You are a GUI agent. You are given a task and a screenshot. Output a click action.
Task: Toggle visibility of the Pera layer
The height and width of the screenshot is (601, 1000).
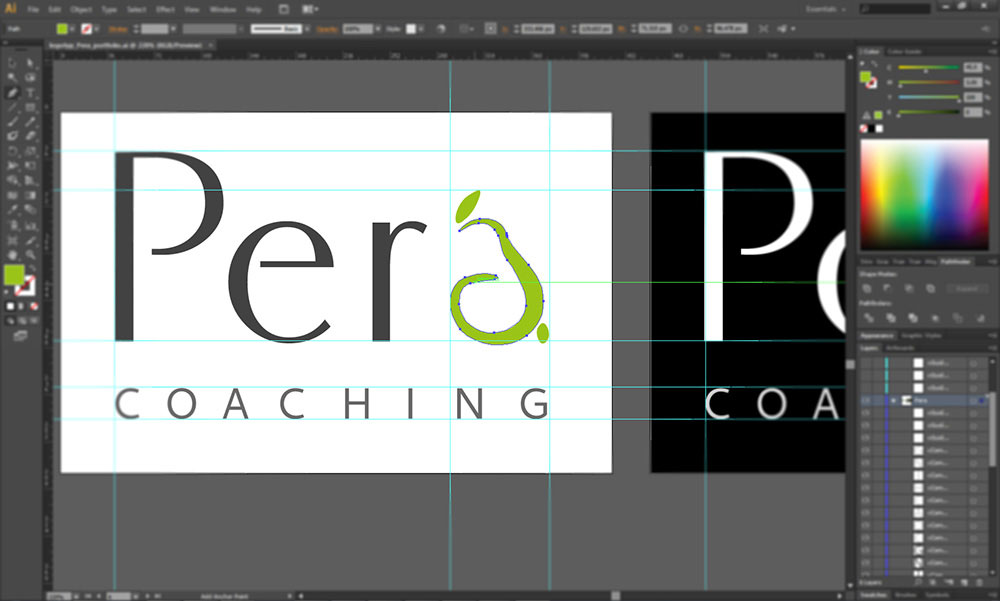[866, 400]
